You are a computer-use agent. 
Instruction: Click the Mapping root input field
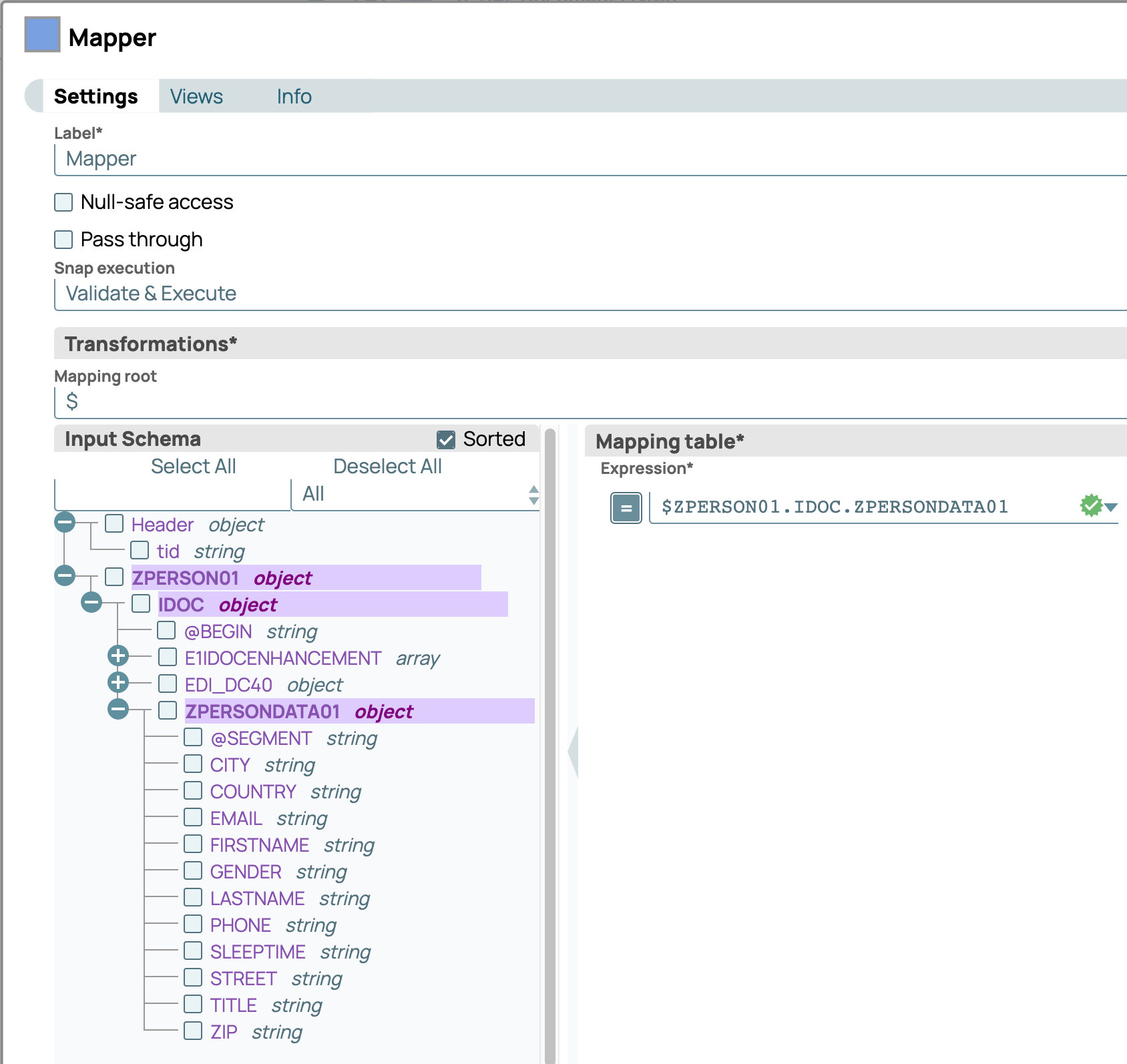click(588, 402)
